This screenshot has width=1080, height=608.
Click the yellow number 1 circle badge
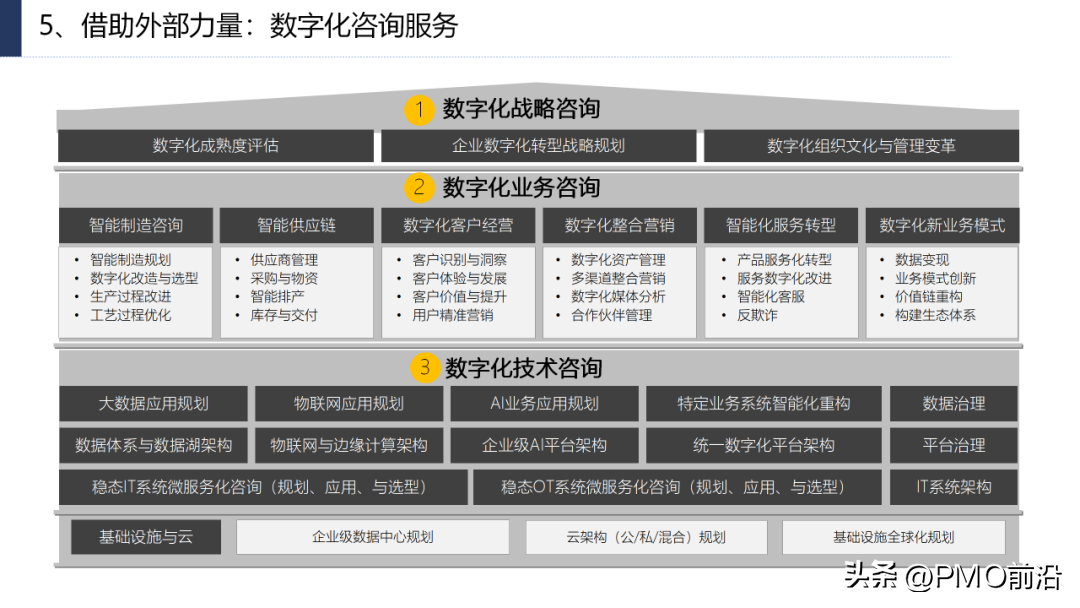click(419, 109)
